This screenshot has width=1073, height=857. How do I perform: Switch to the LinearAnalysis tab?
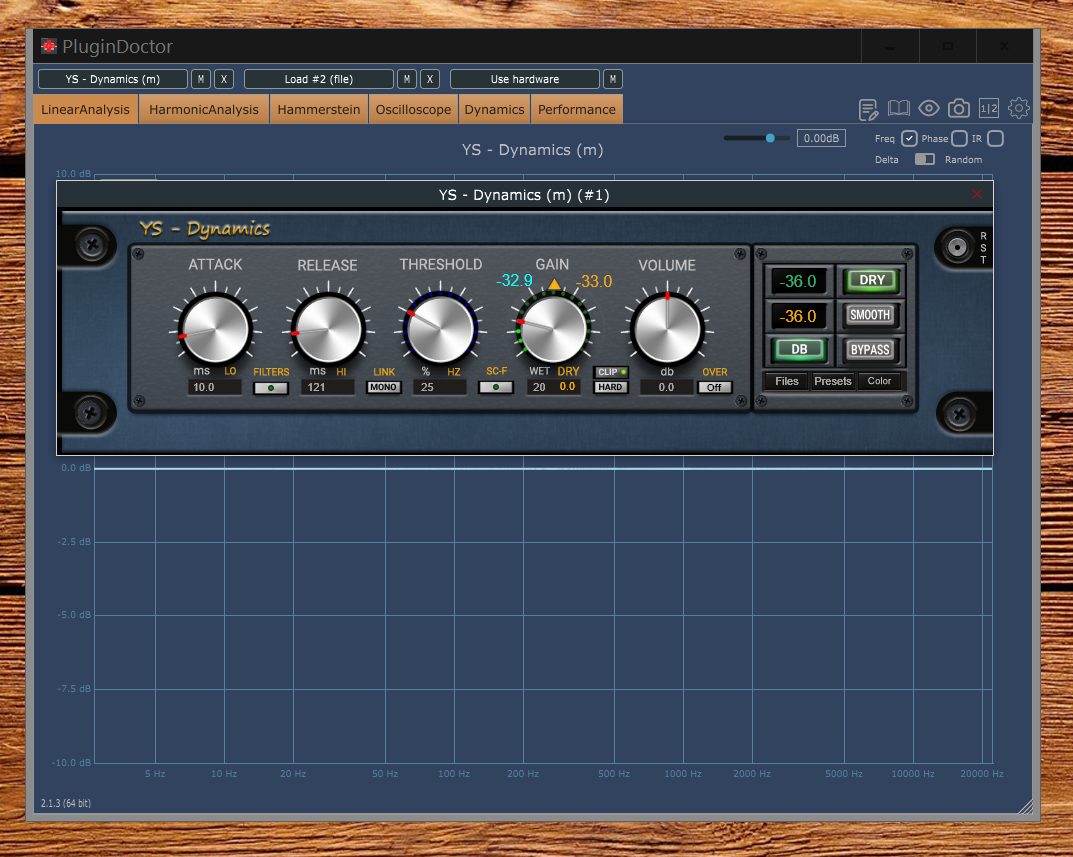86,110
